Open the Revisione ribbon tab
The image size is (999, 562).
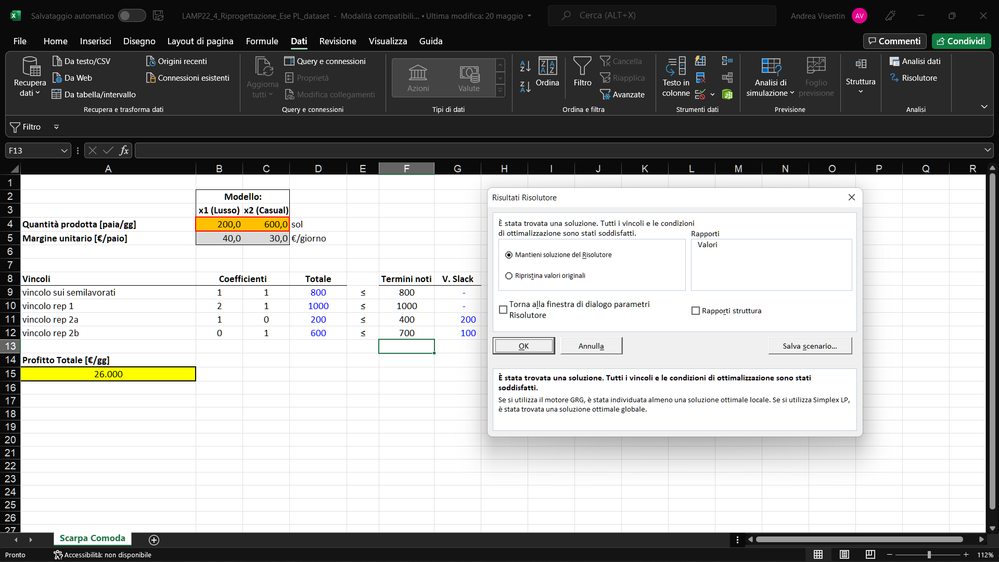tap(337, 41)
